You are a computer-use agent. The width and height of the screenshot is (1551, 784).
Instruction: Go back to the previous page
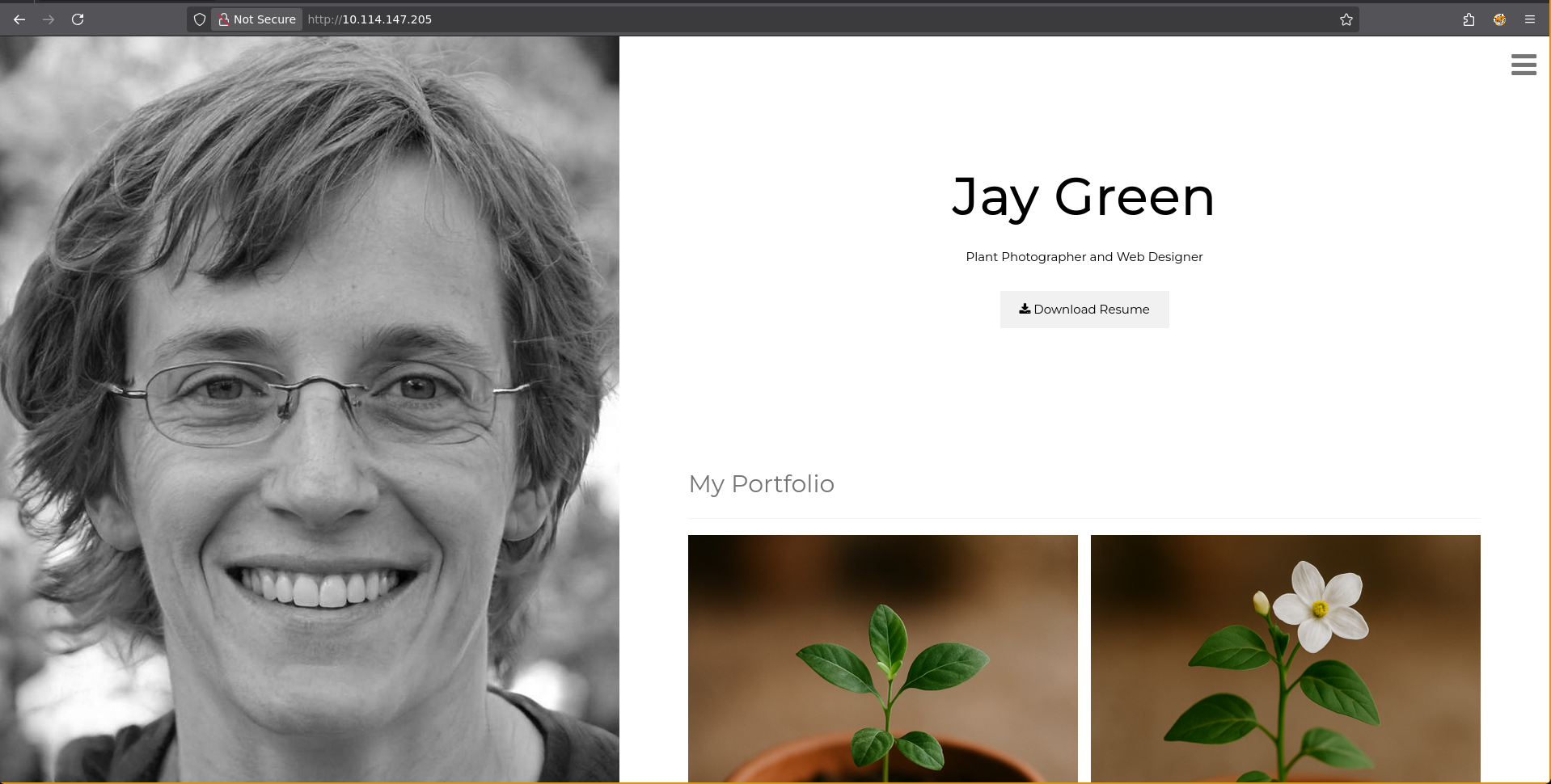tap(19, 19)
